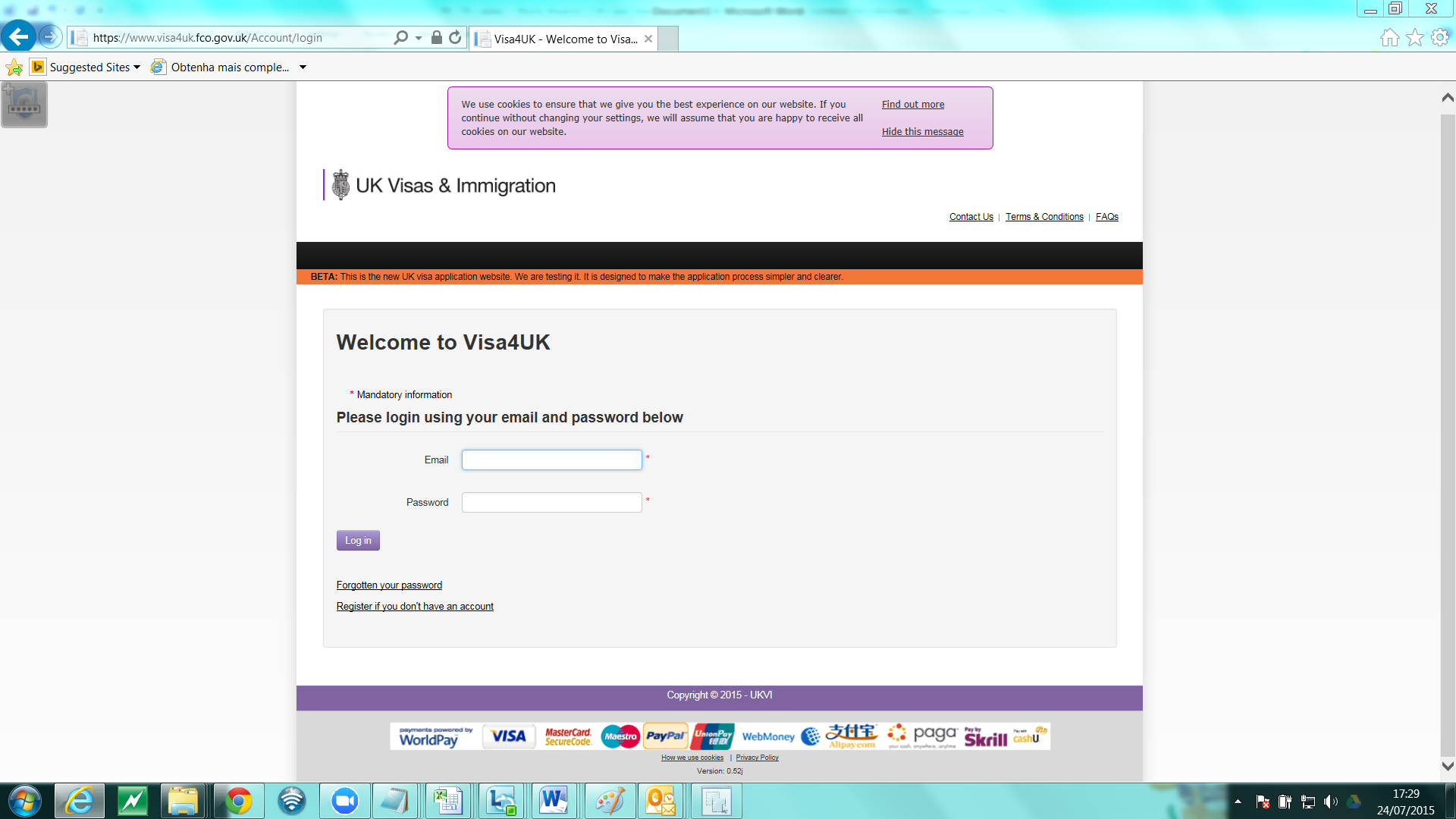Click the Register if you don't have an account link
The height and width of the screenshot is (819, 1456).
pos(415,605)
